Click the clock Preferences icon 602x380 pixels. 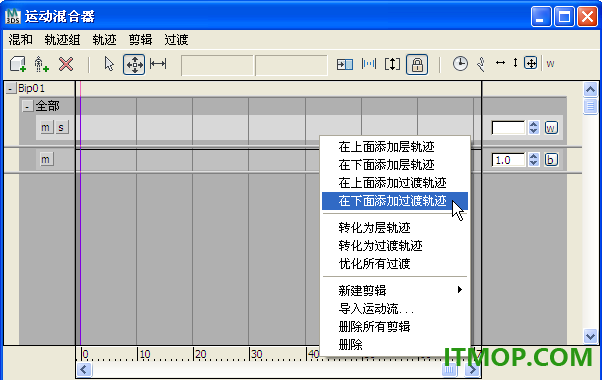(460, 64)
